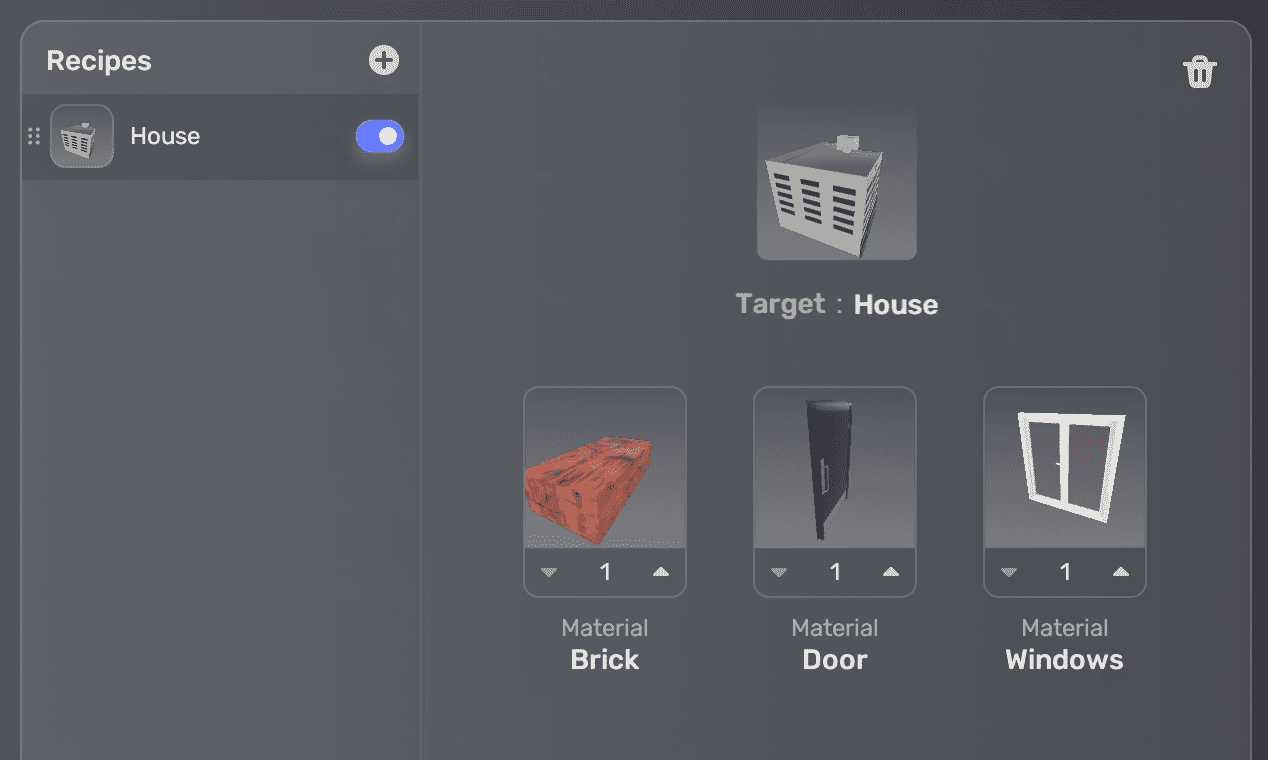Decrease Brick quantity with down arrow
The width and height of the screenshot is (1268, 760).
click(x=549, y=572)
